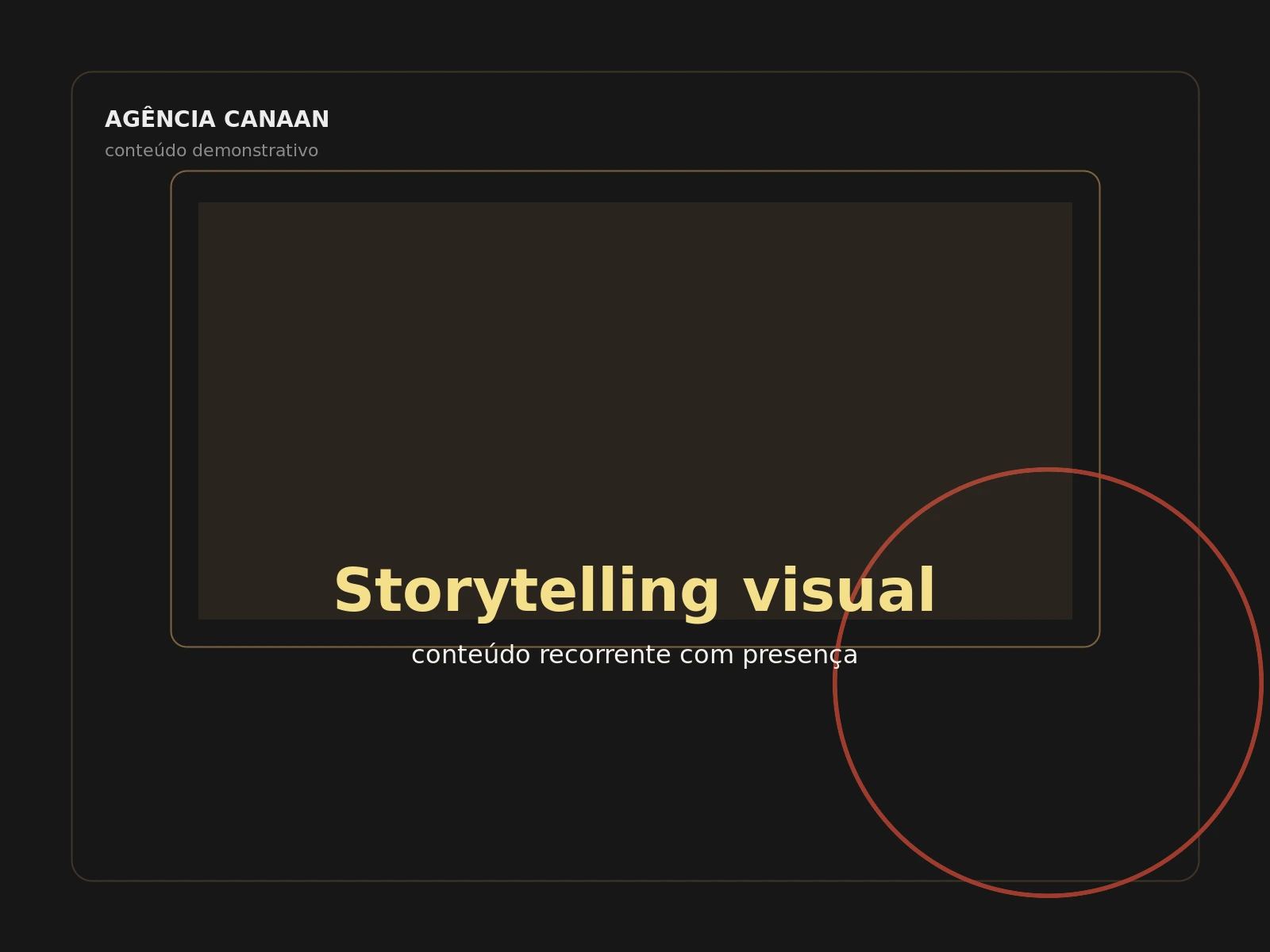Select the 'conteúdo demonstrativo' subtitle
The image size is (1270, 952).
coord(211,151)
